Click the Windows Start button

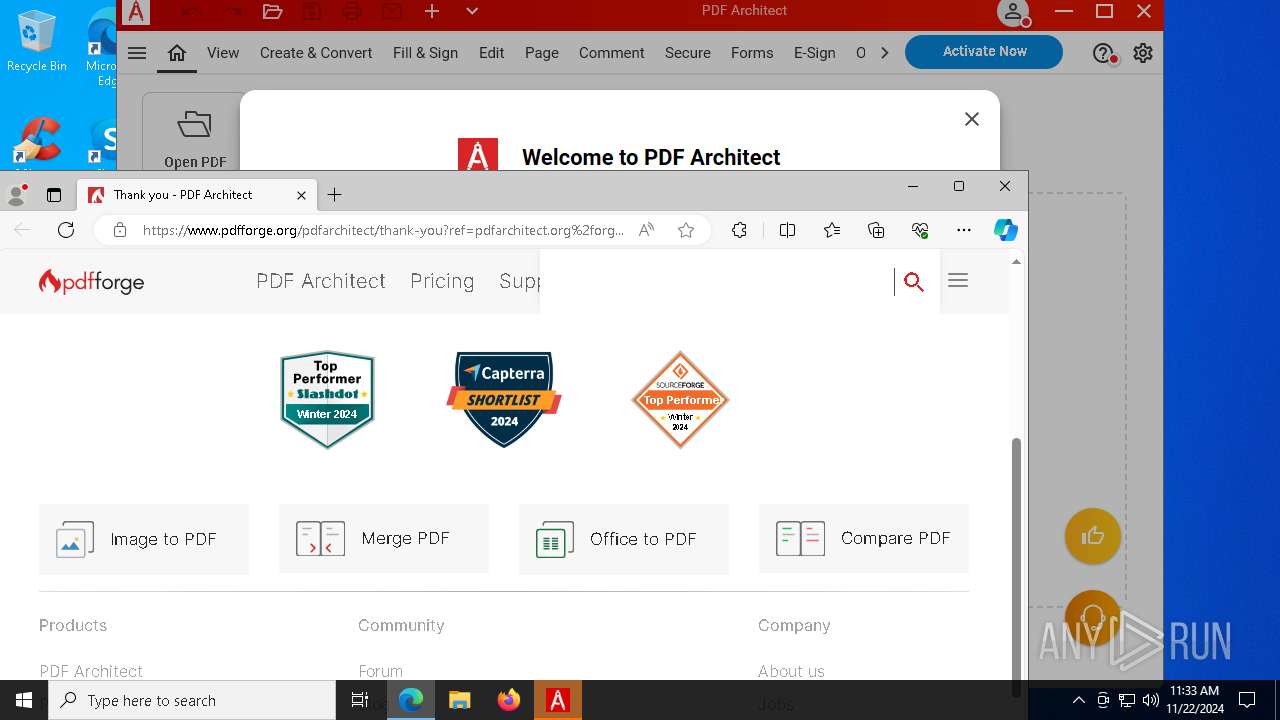[x=24, y=700]
